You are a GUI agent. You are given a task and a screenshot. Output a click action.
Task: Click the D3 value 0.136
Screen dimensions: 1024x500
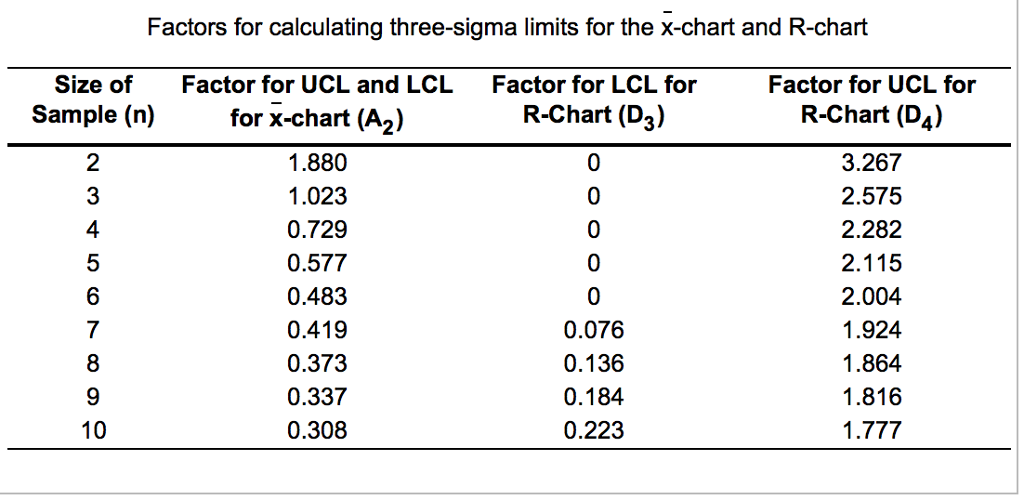[x=594, y=363]
